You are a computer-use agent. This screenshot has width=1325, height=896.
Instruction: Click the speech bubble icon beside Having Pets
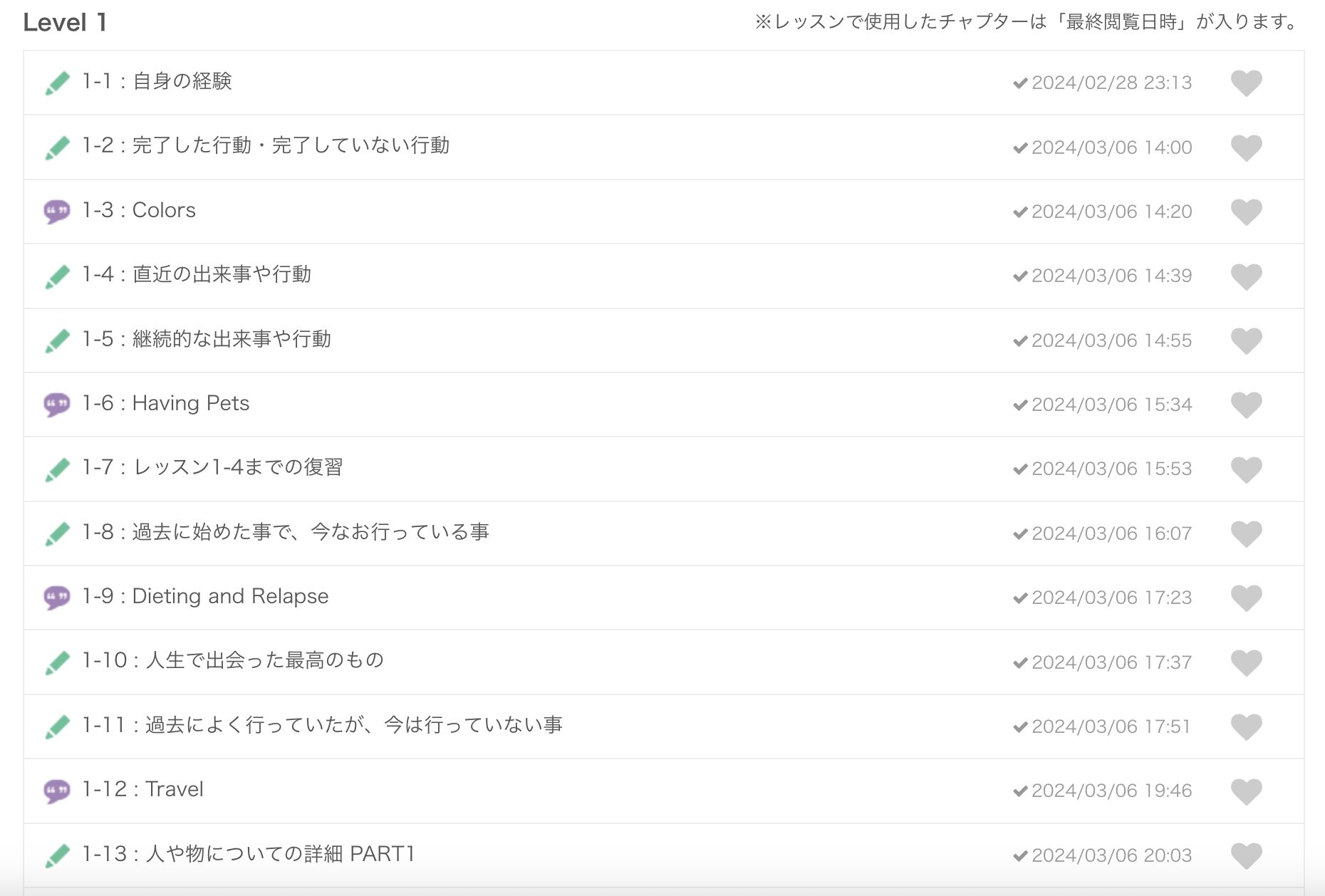(x=57, y=404)
